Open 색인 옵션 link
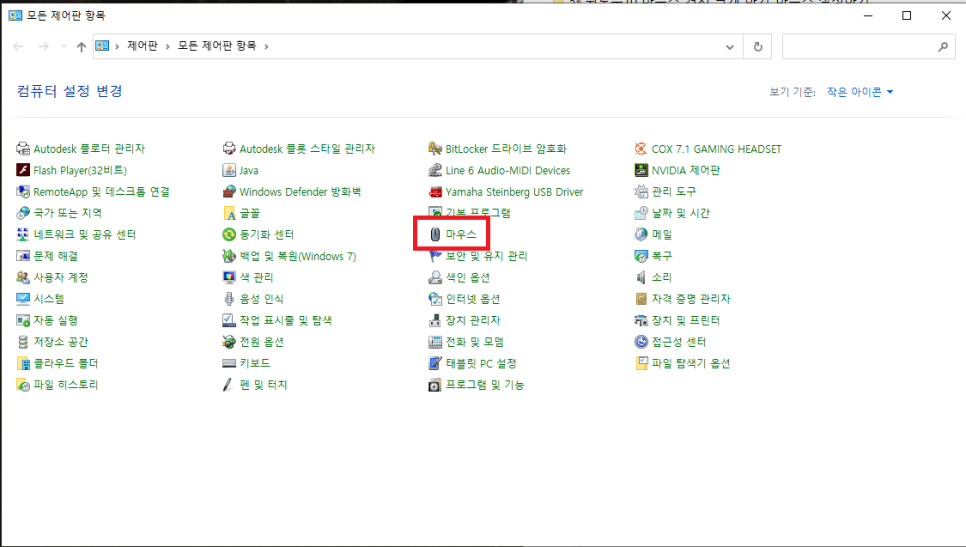 (x=468, y=277)
